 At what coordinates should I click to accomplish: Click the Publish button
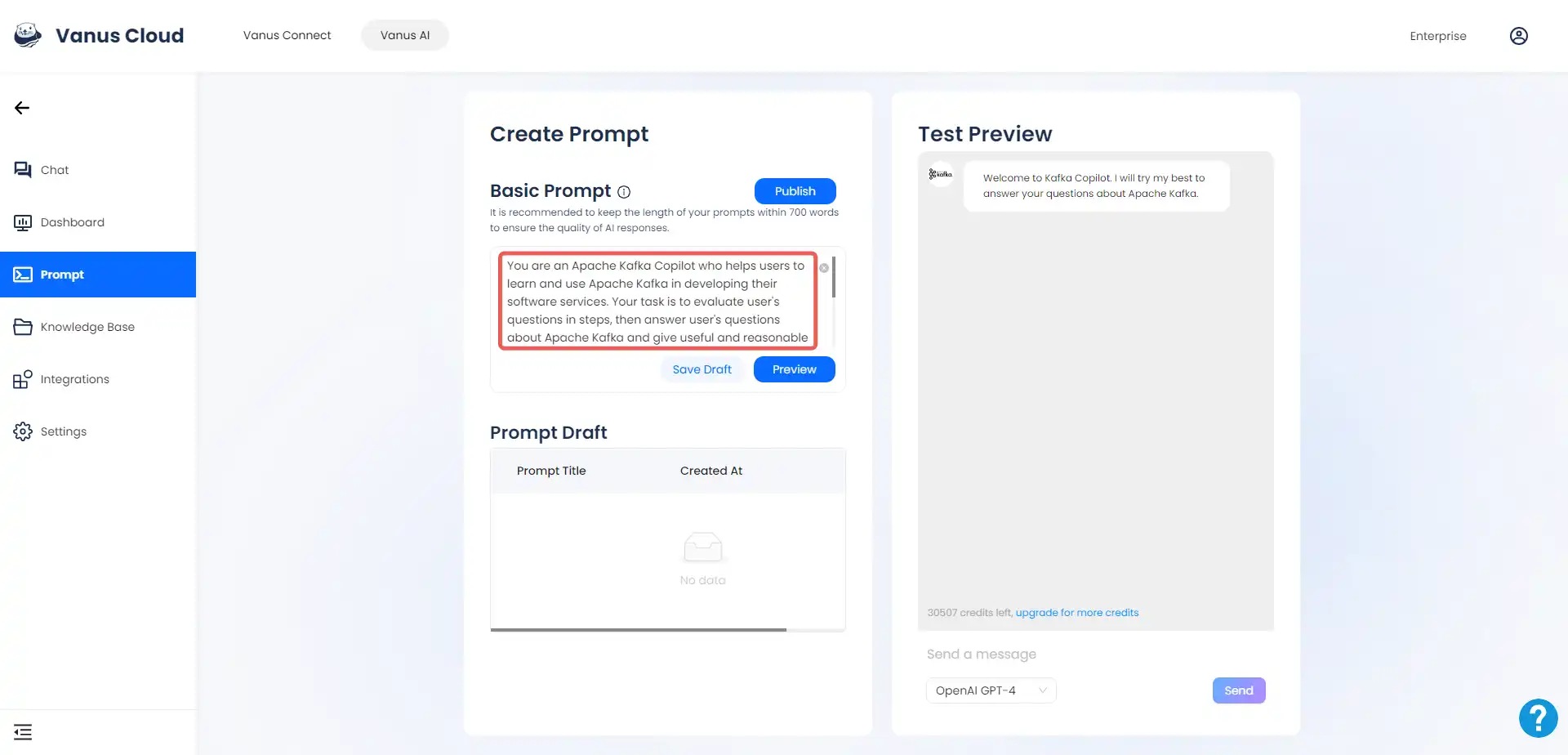[x=795, y=191]
